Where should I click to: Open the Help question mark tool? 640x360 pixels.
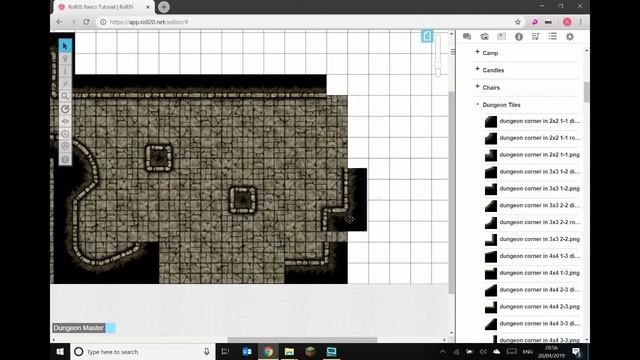[x=65, y=159]
